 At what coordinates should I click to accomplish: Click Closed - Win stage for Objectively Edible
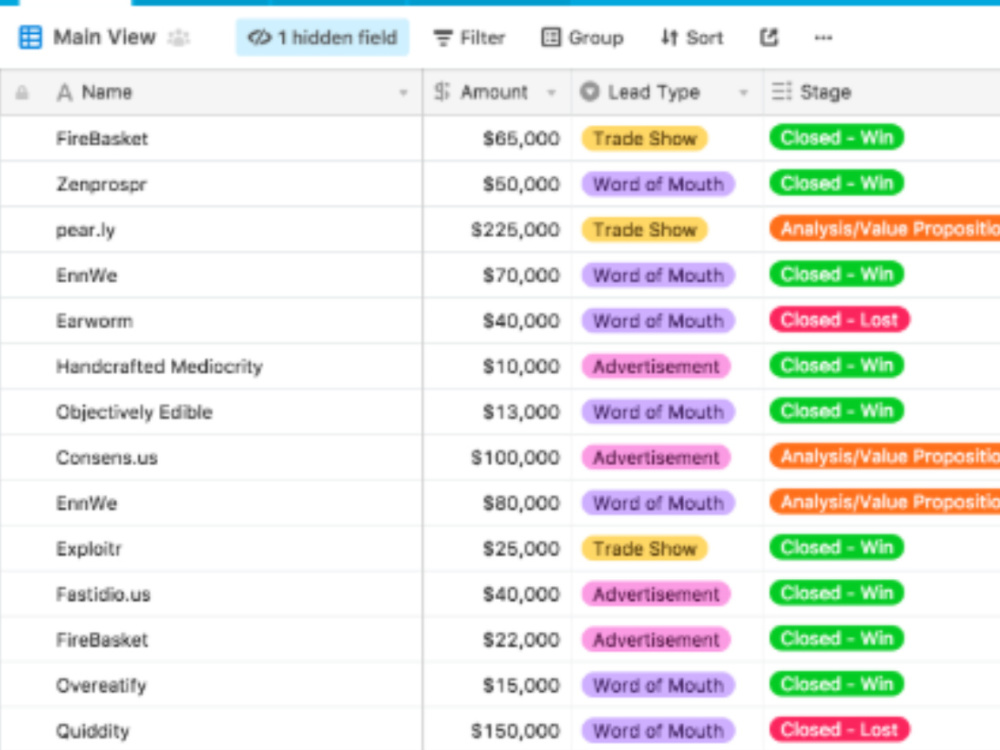pos(837,411)
